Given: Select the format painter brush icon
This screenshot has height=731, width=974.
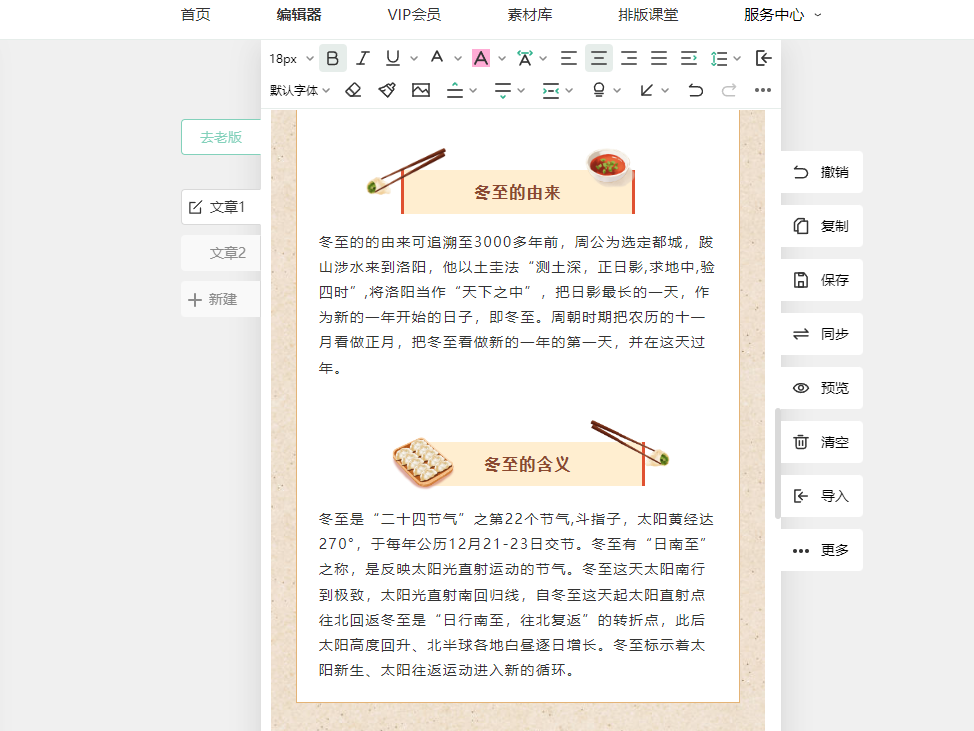Looking at the screenshot, I should click(387, 90).
